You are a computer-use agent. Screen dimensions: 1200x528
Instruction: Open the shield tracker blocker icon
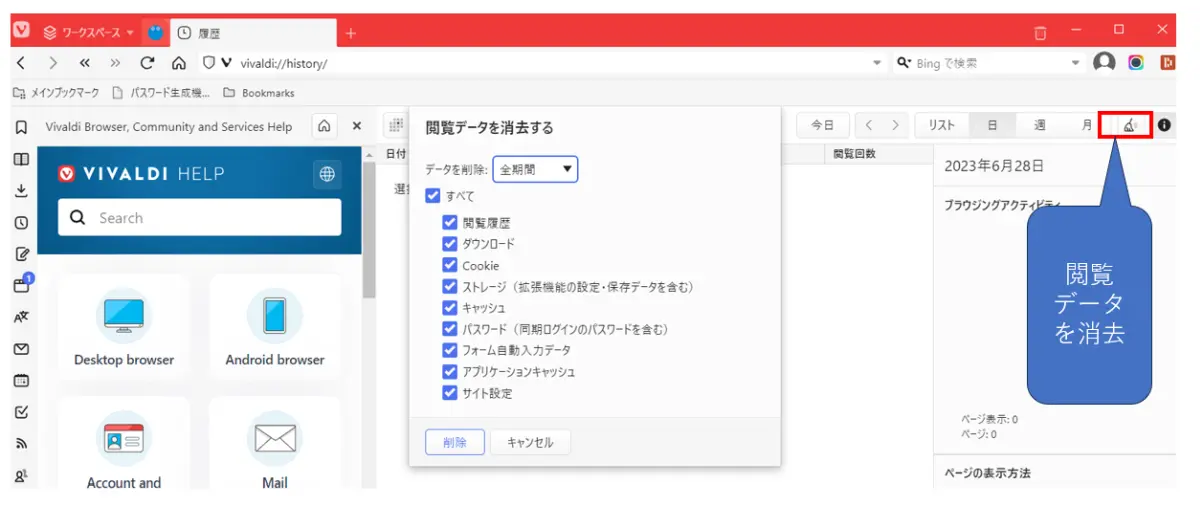[x=209, y=63]
